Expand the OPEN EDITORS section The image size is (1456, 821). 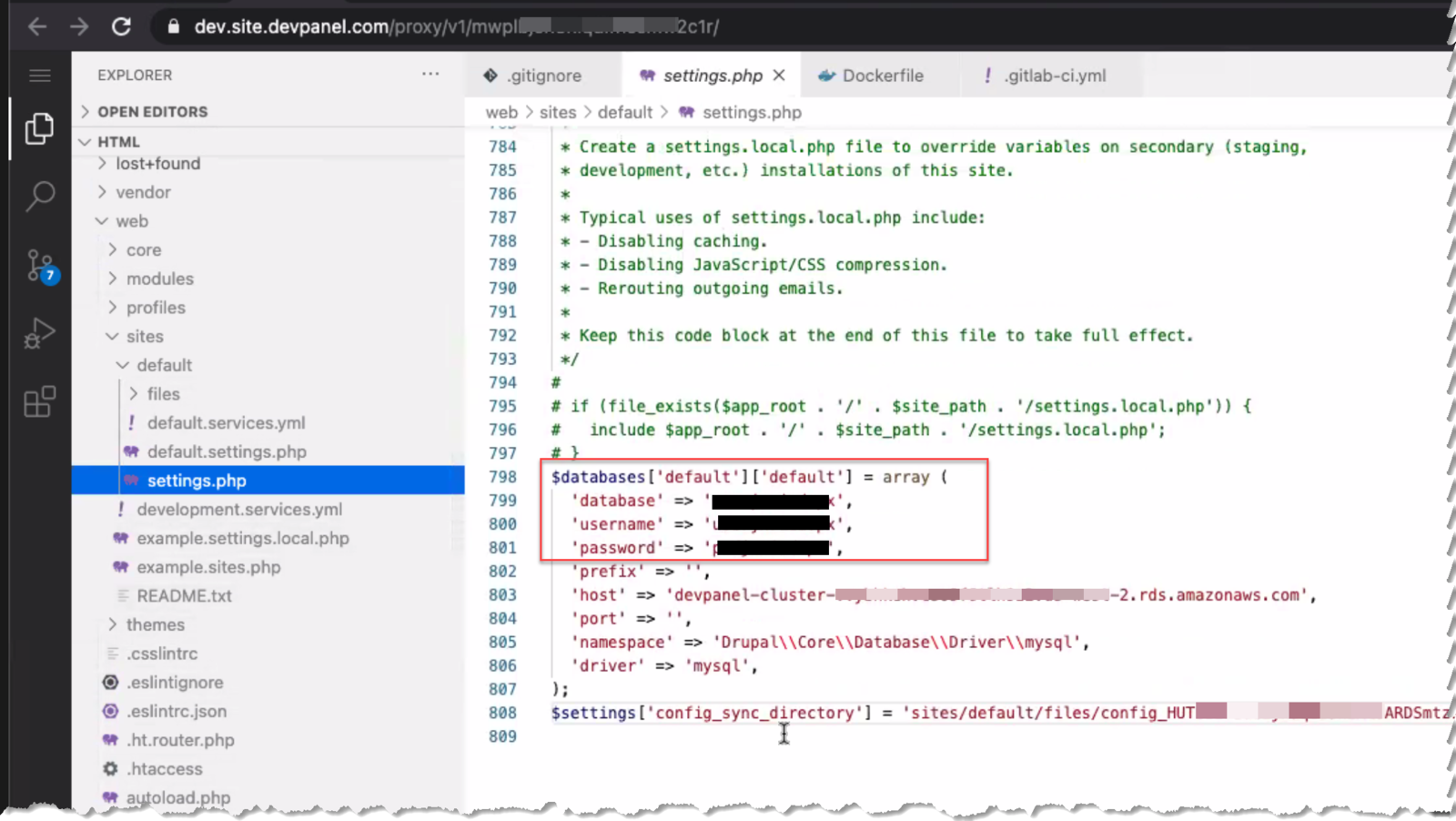click(x=152, y=112)
